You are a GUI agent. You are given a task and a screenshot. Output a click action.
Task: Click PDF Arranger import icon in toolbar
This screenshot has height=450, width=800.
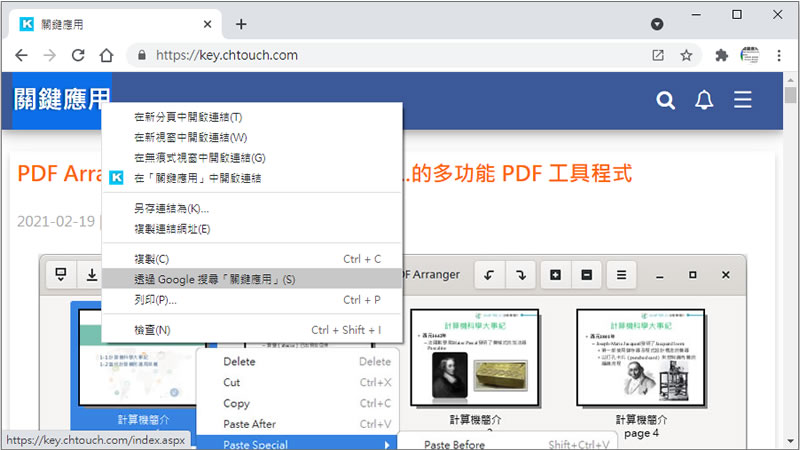61,274
